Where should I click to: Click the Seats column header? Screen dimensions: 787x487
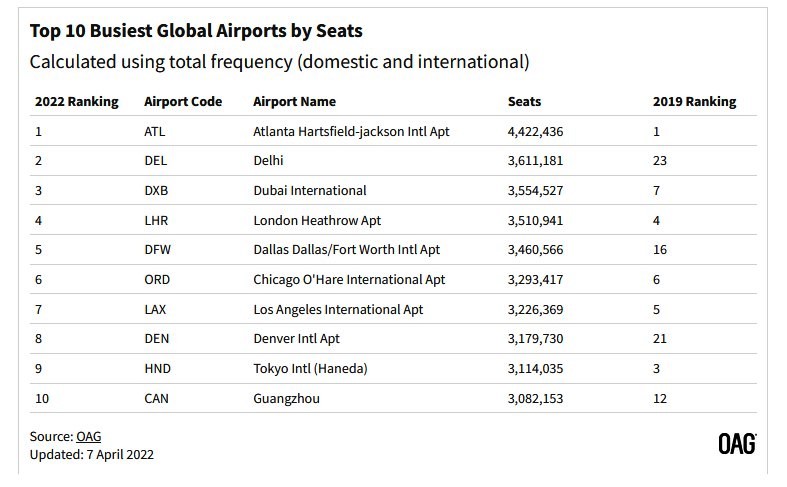coord(524,101)
